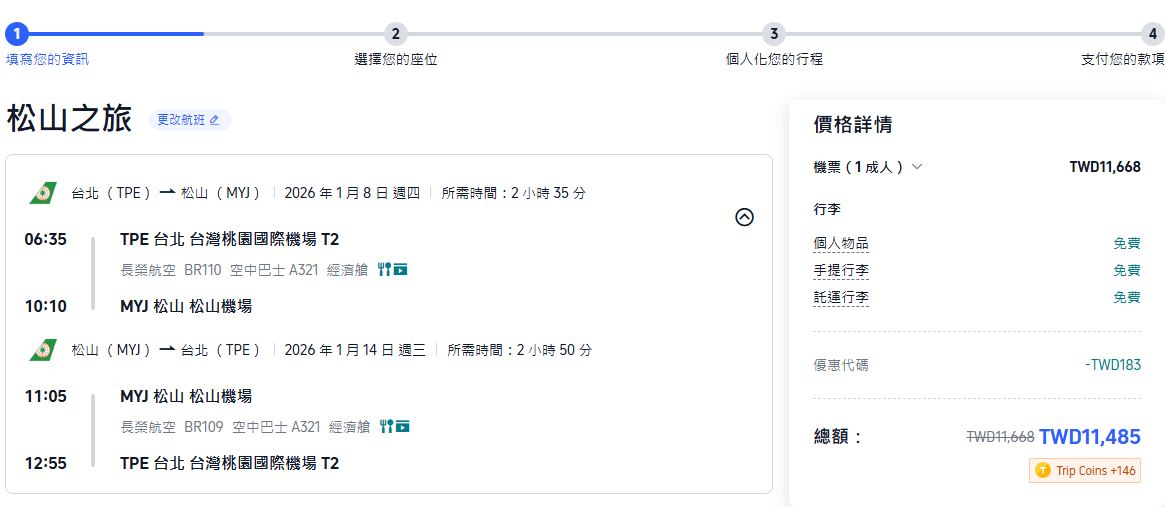Screen dimensions: 1165x507
Task: Open the 託運行李 baggage info link
Action: [841, 297]
